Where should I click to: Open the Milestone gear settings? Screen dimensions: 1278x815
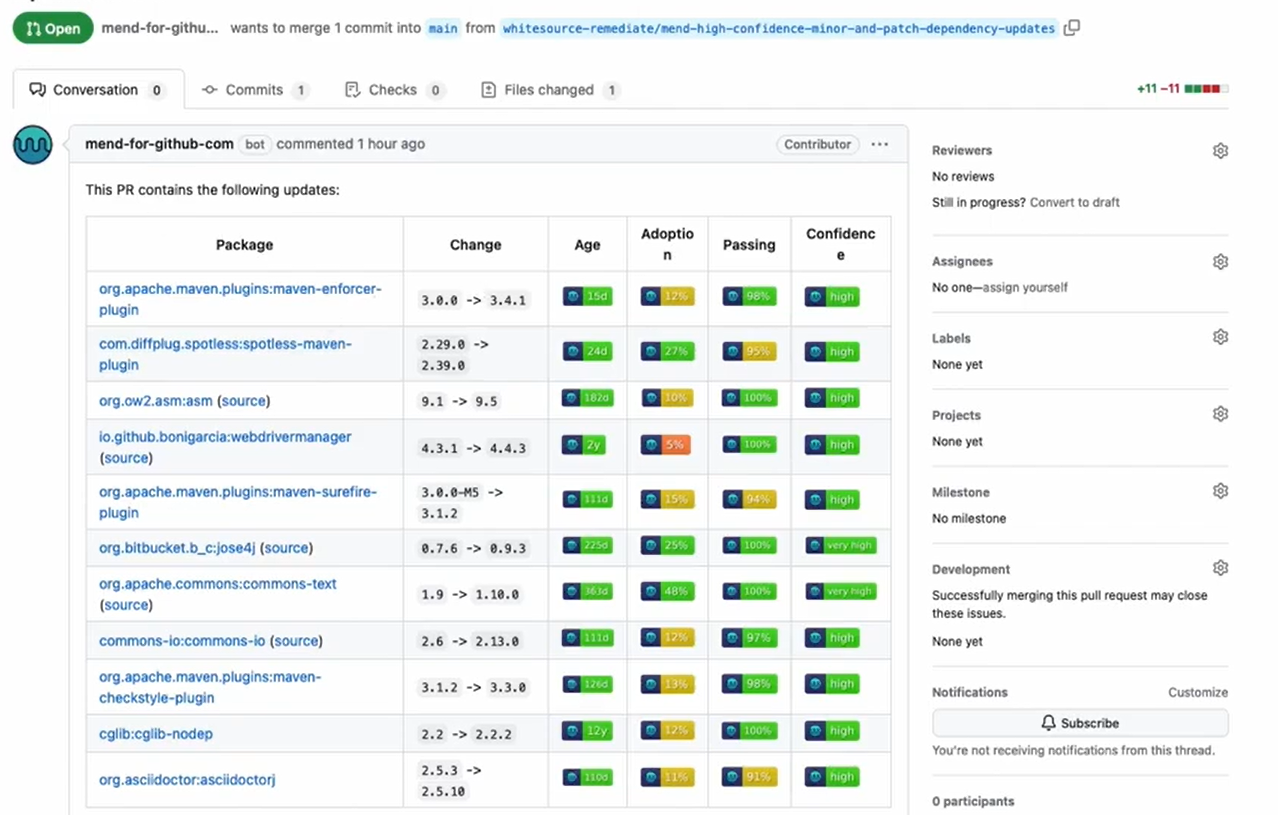click(x=1220, y=491)
